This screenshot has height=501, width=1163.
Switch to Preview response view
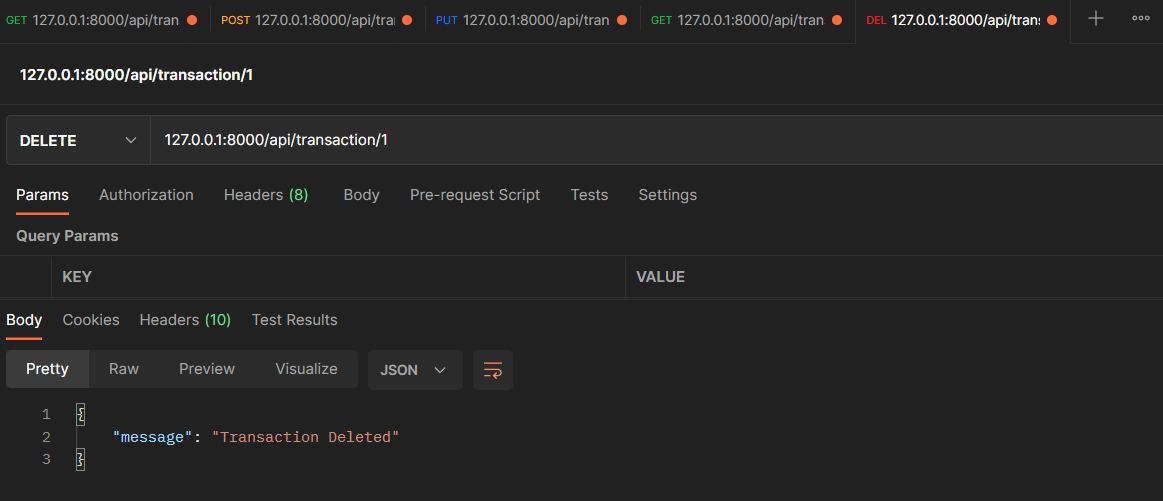207,369
